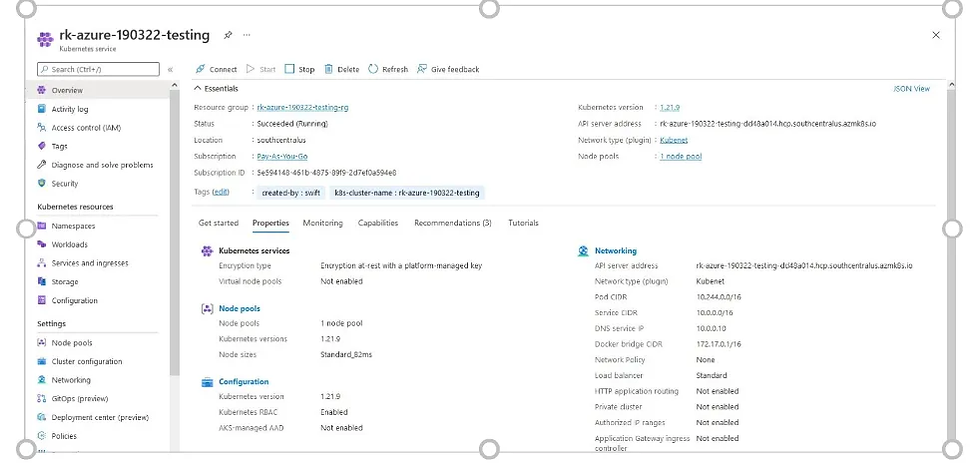Open Give feedback
The width and height of the screenshot is (980, 468).
pos(448,69)
